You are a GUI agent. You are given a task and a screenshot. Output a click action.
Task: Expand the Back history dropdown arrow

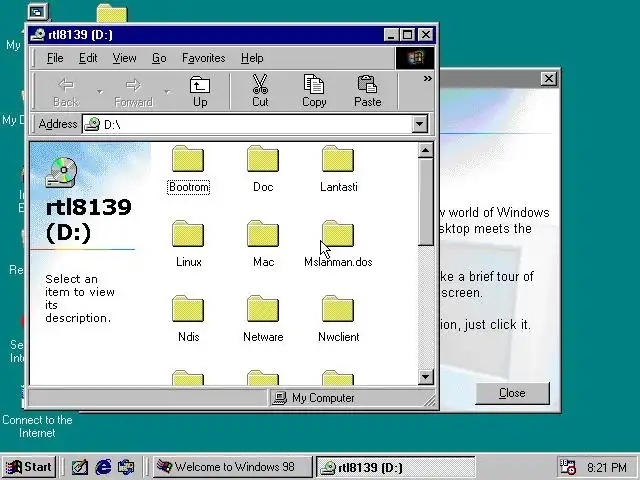[x=100, y=91]
